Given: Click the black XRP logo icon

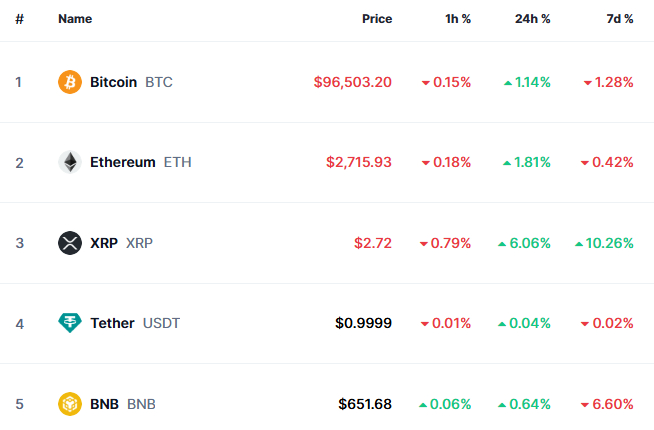Looking at the screenshot, I should coord(70,243).
